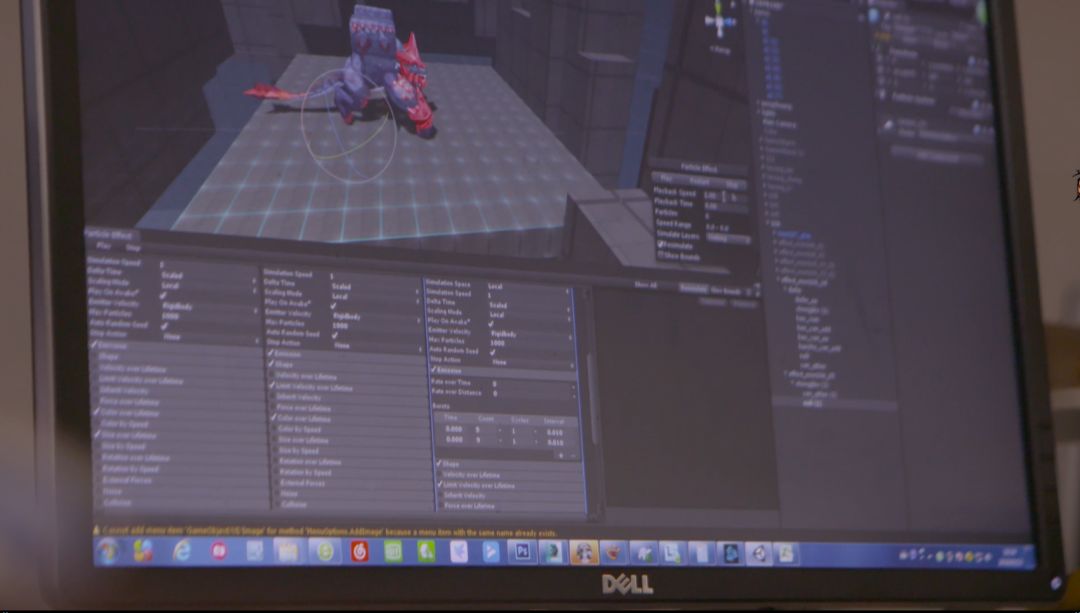This screenshot has height=613, width=1080.
Task: Toggle Auto Random Seed in third particle column
Action: coord(492,352)
